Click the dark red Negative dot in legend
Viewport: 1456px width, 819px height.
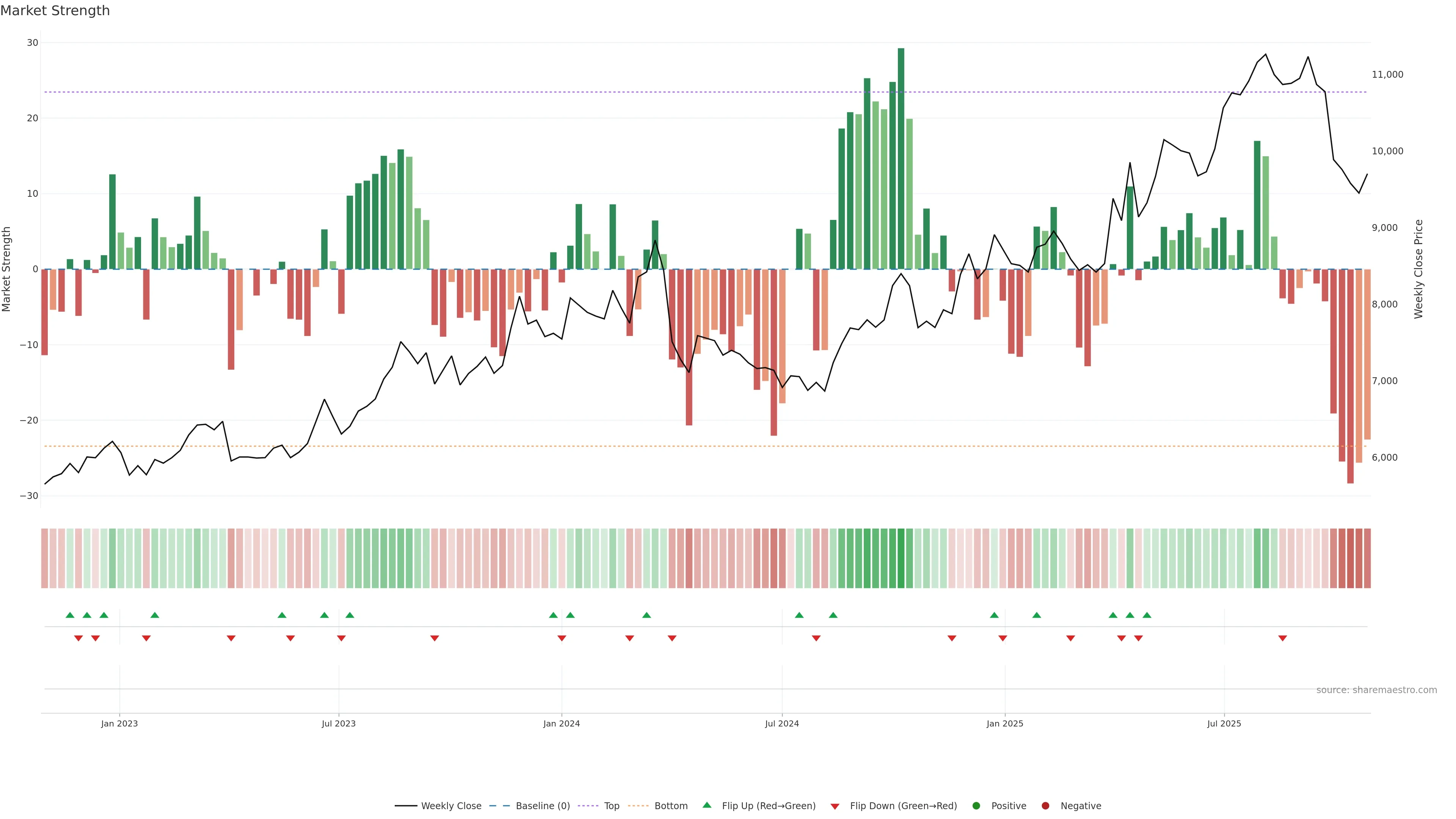pos(1045,806)
